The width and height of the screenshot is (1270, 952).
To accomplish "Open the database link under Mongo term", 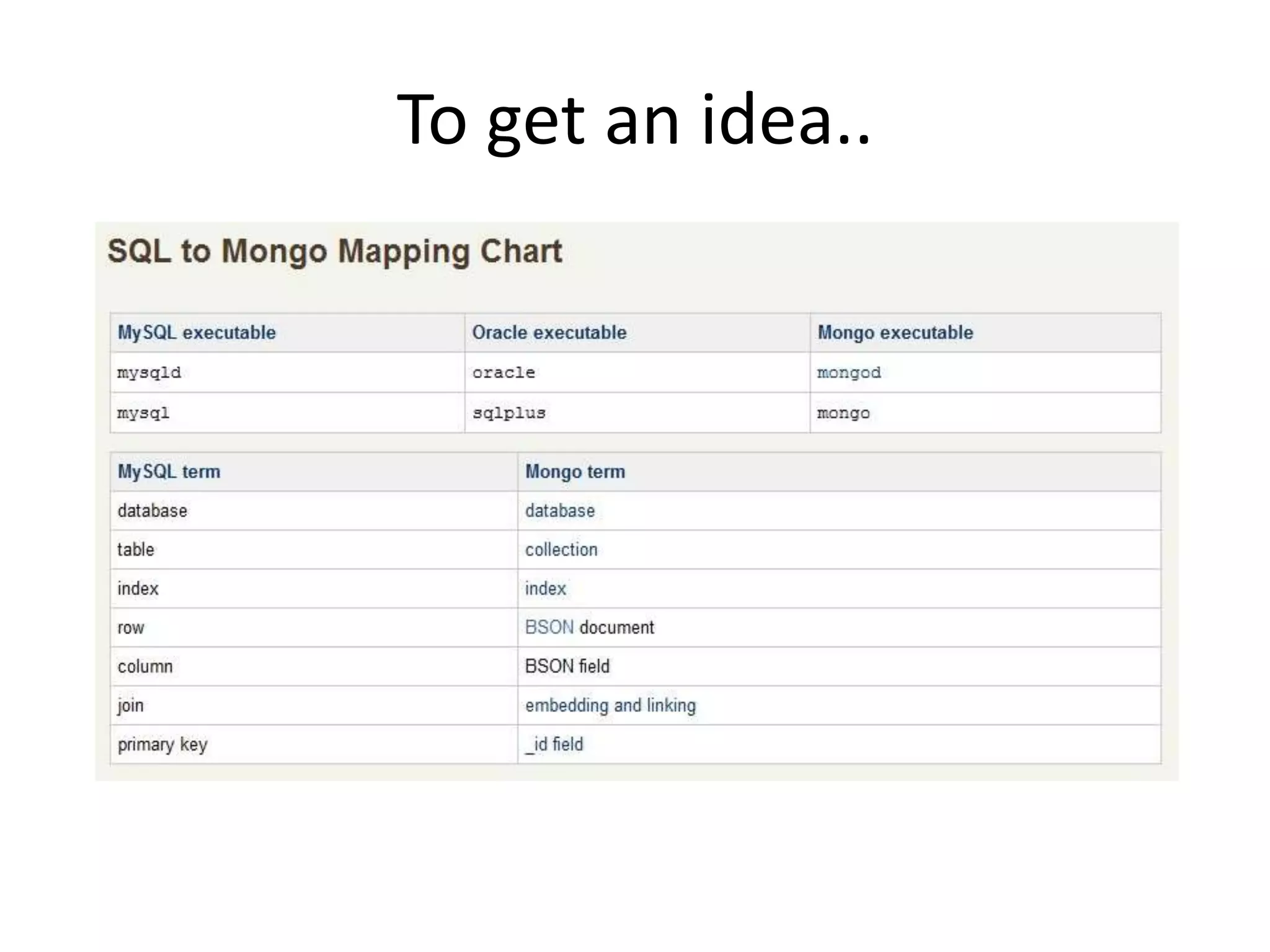I will click(x=559, y=511).
